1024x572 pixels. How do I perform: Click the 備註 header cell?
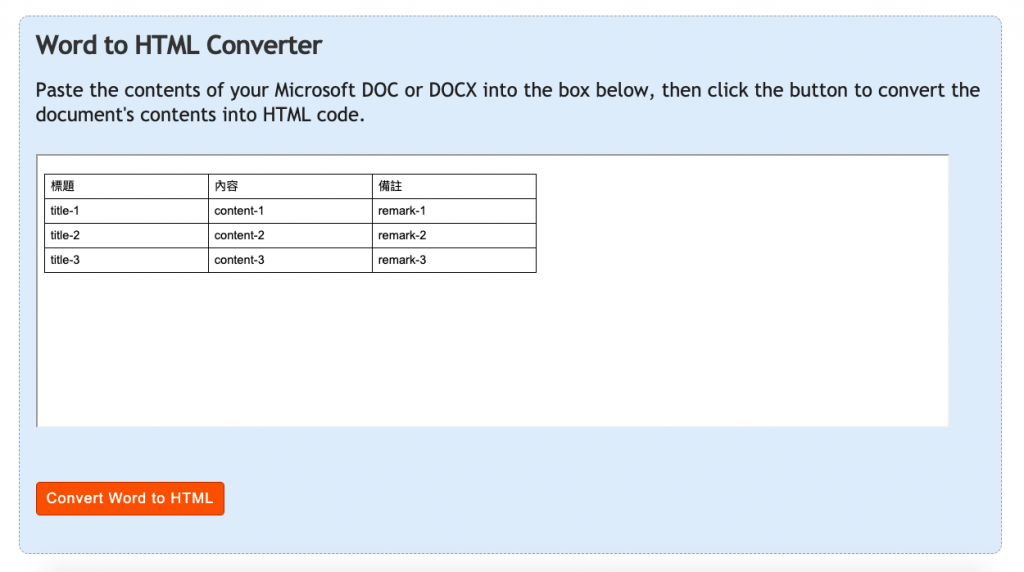click(454, 186)
